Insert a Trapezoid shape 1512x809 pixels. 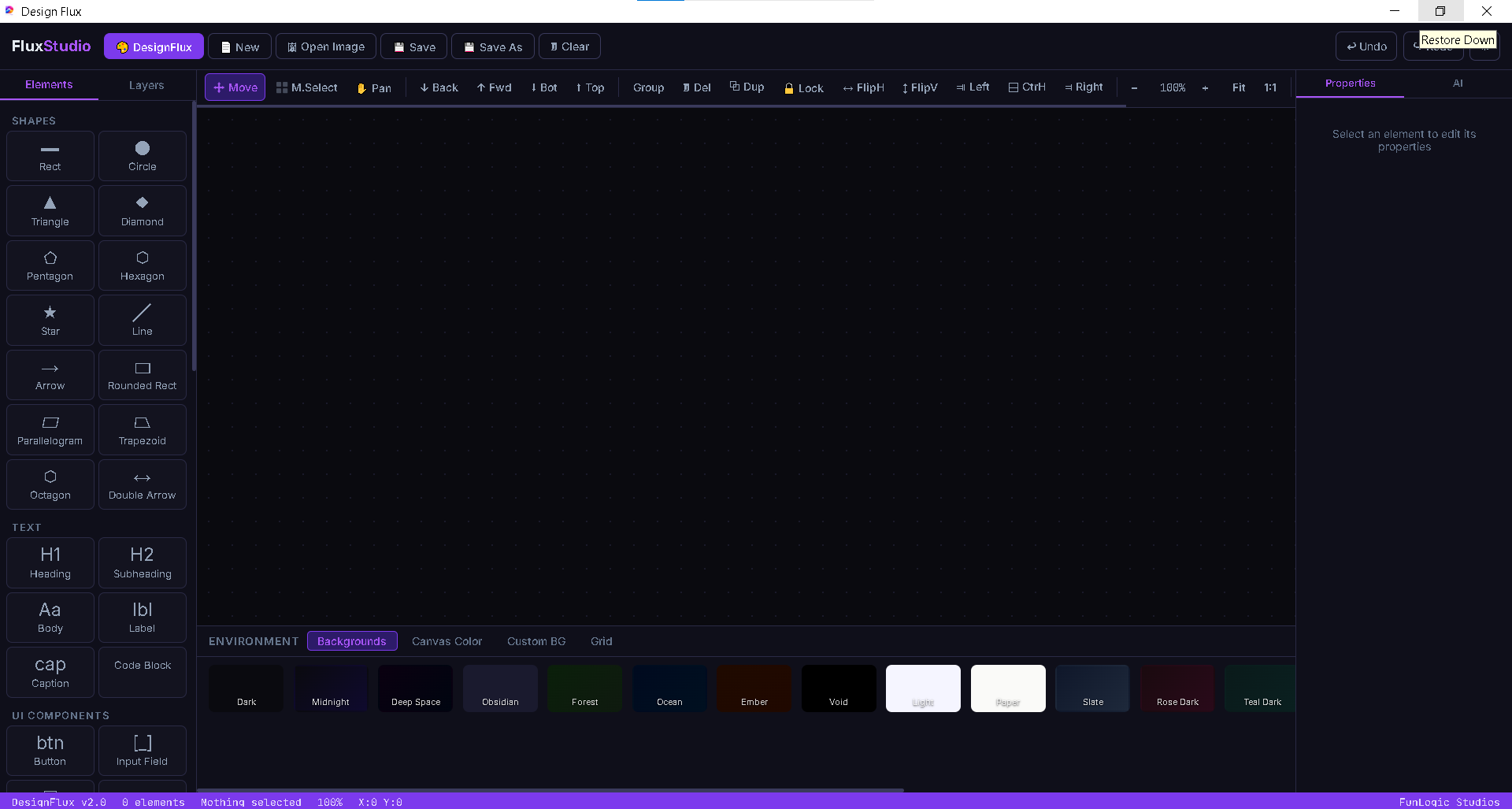point(142,430)
